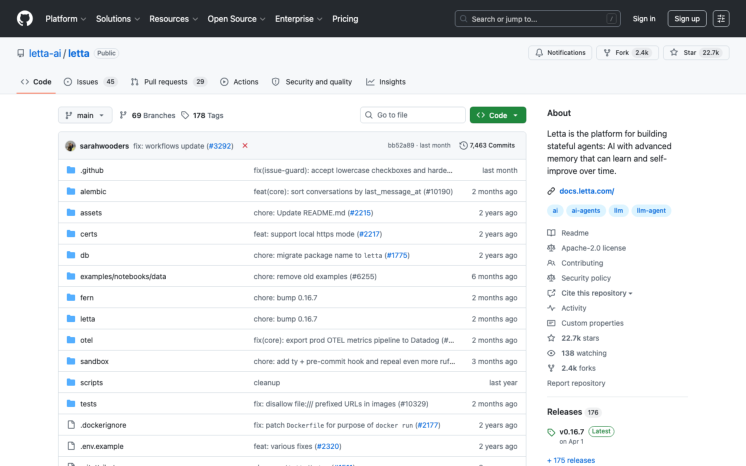Click the fork icon beside 2.4k forks
Screen dimensions: 746x466
551,368
